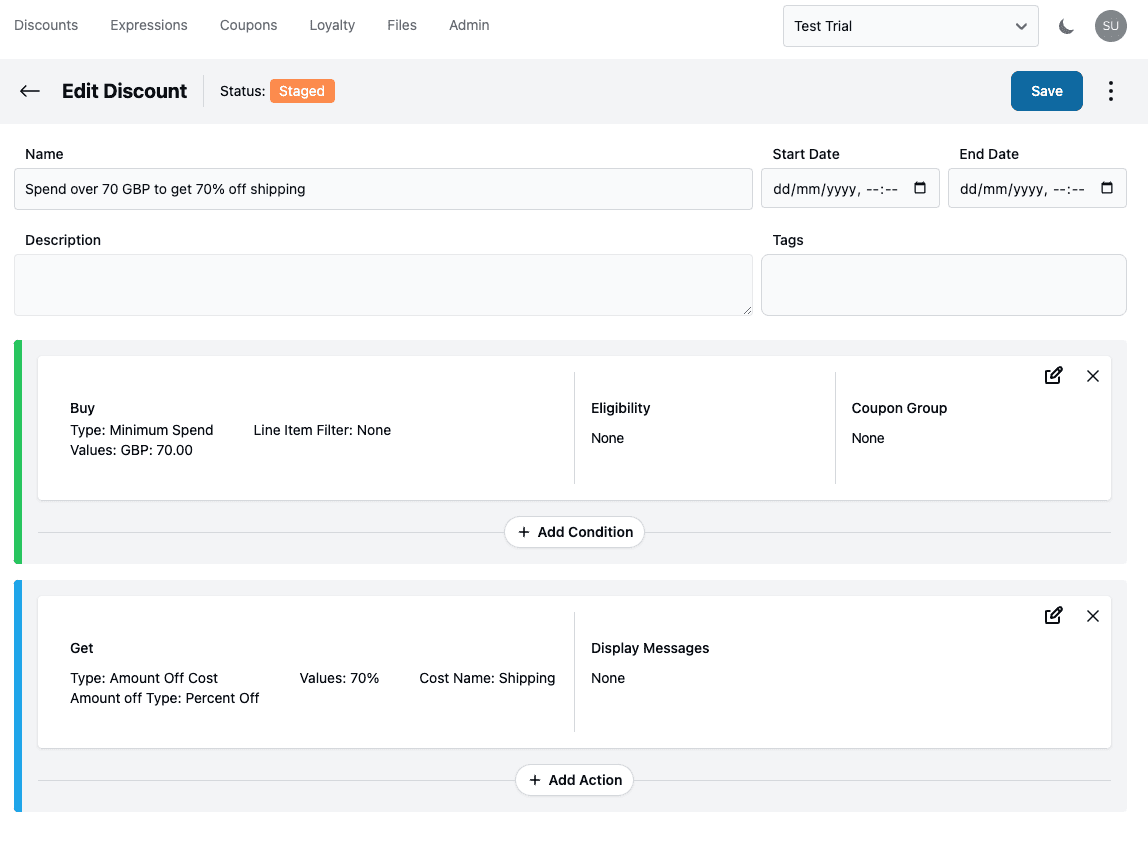Navigate back using the arrow icon
The height and width of the screenshot is (853, 1148).
point(29,91)
